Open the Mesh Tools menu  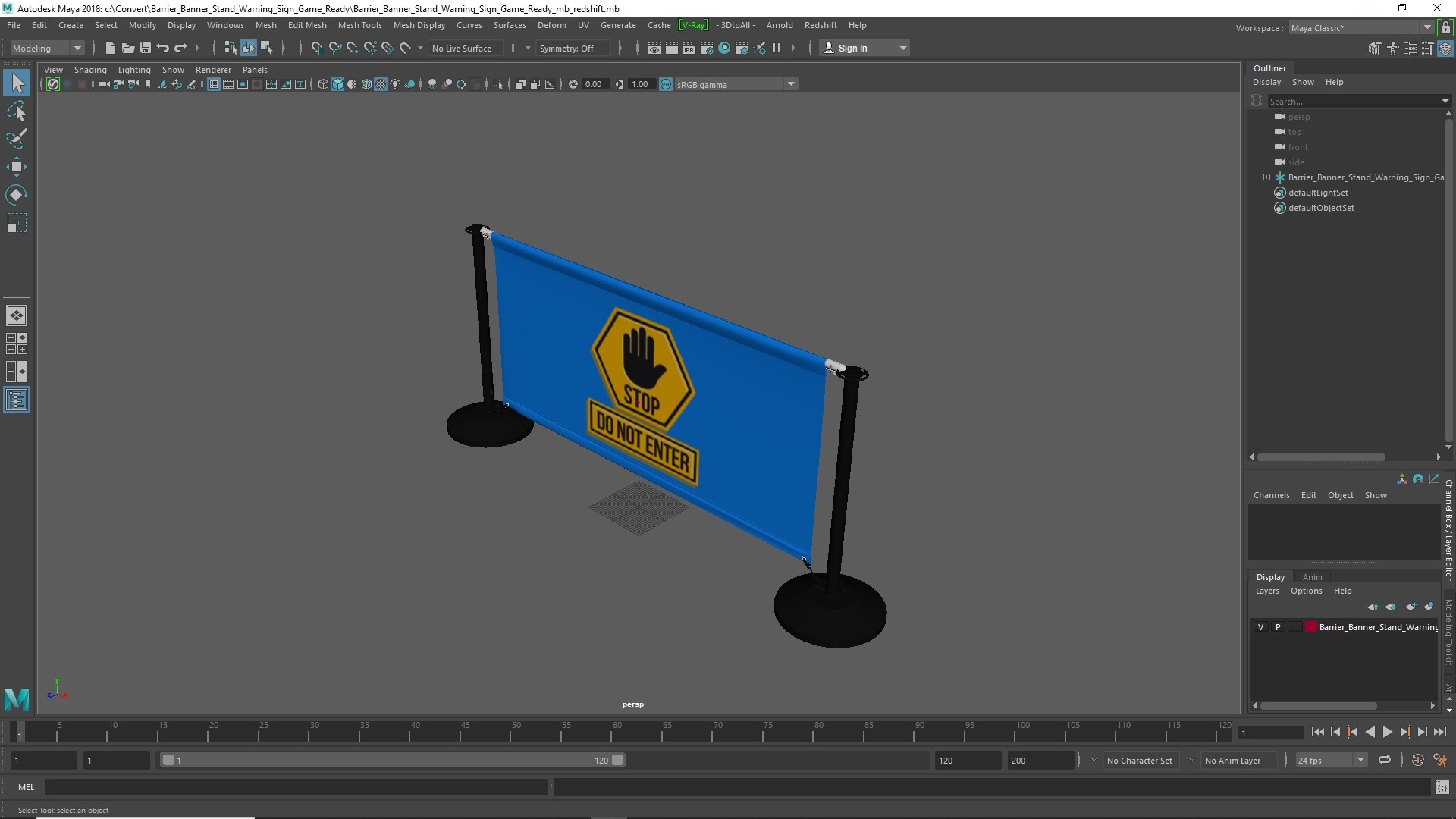(359, 25)
